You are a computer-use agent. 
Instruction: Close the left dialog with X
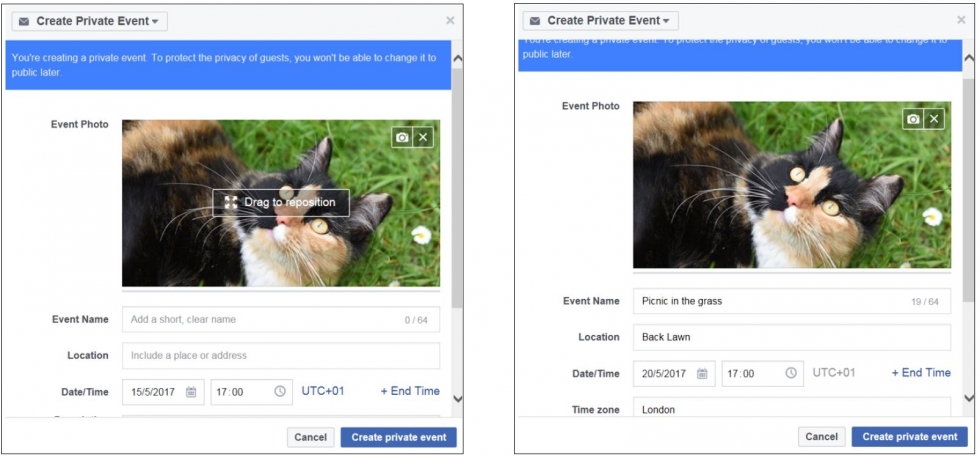click(x=450, y=21)
